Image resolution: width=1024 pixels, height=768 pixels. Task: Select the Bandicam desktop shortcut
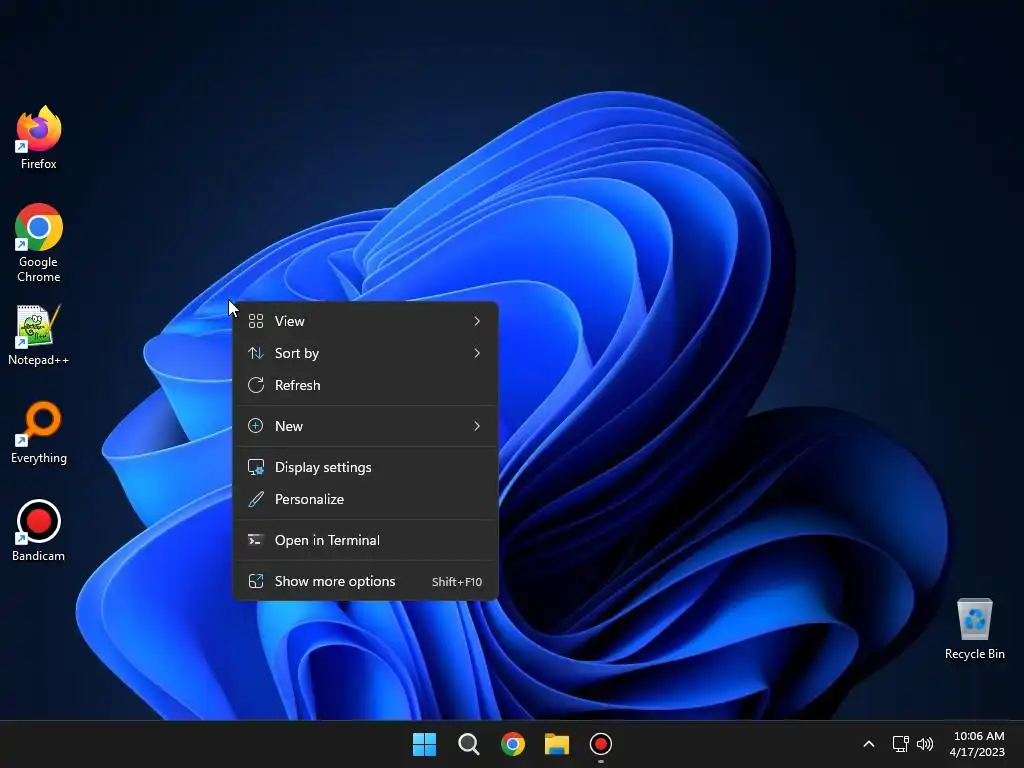pyautogui.click(x=39, y=530)
